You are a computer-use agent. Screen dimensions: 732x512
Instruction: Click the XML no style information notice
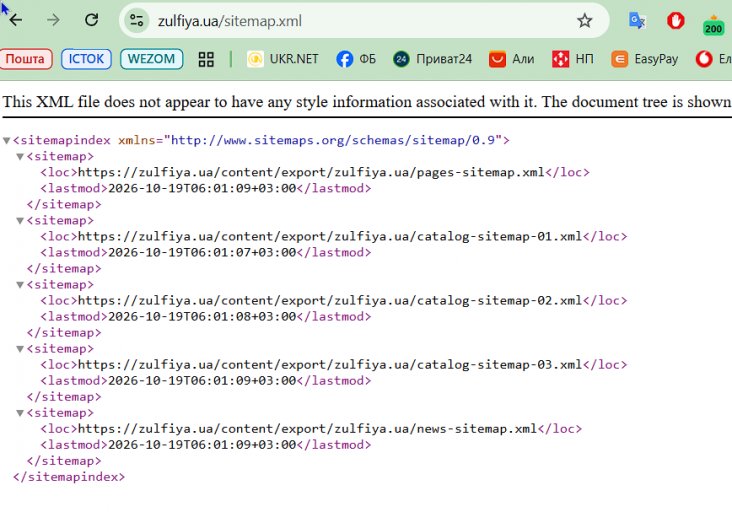coord(367,102)
